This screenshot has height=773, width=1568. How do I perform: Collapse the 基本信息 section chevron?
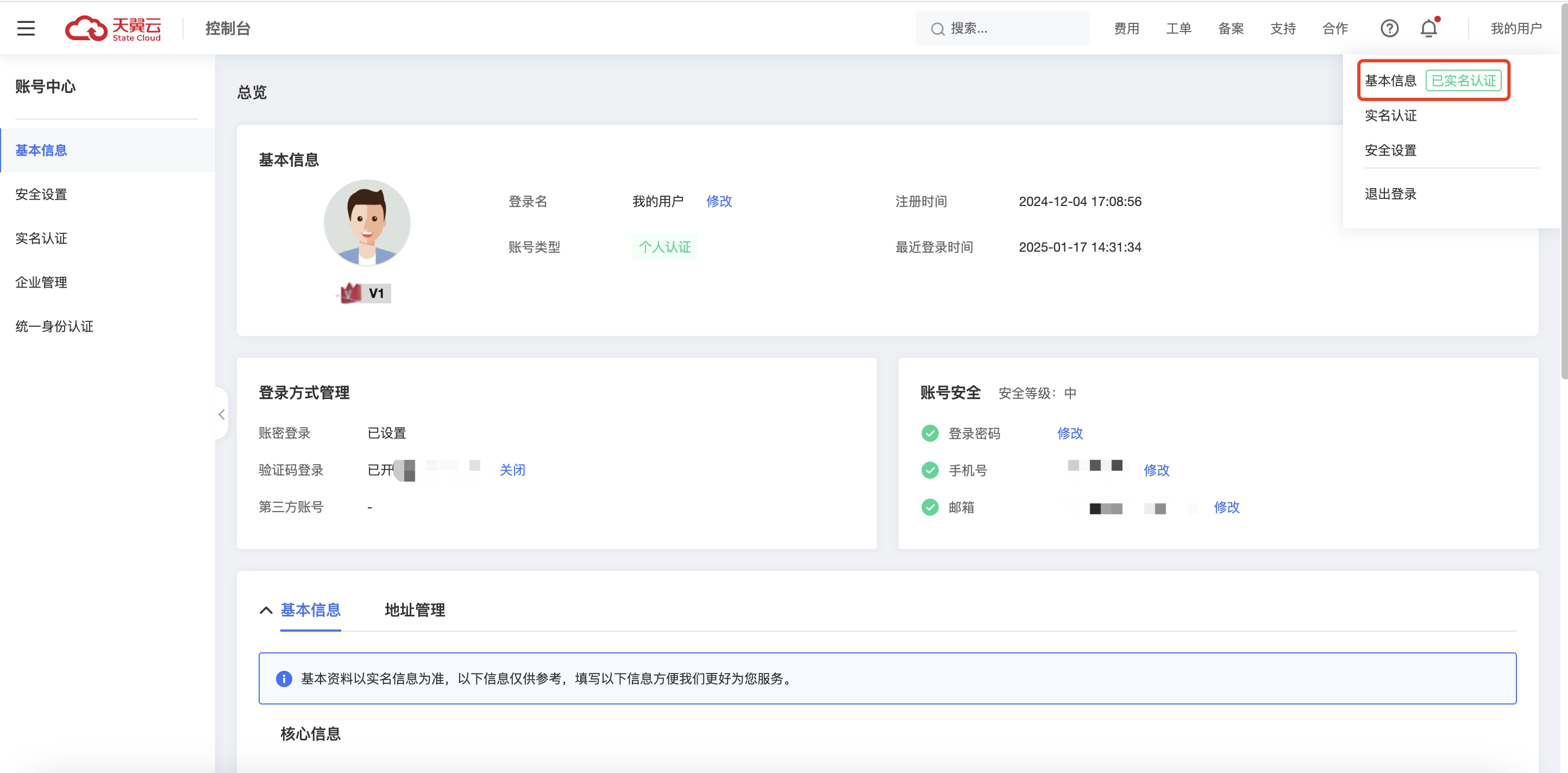(x=266, y=610)
